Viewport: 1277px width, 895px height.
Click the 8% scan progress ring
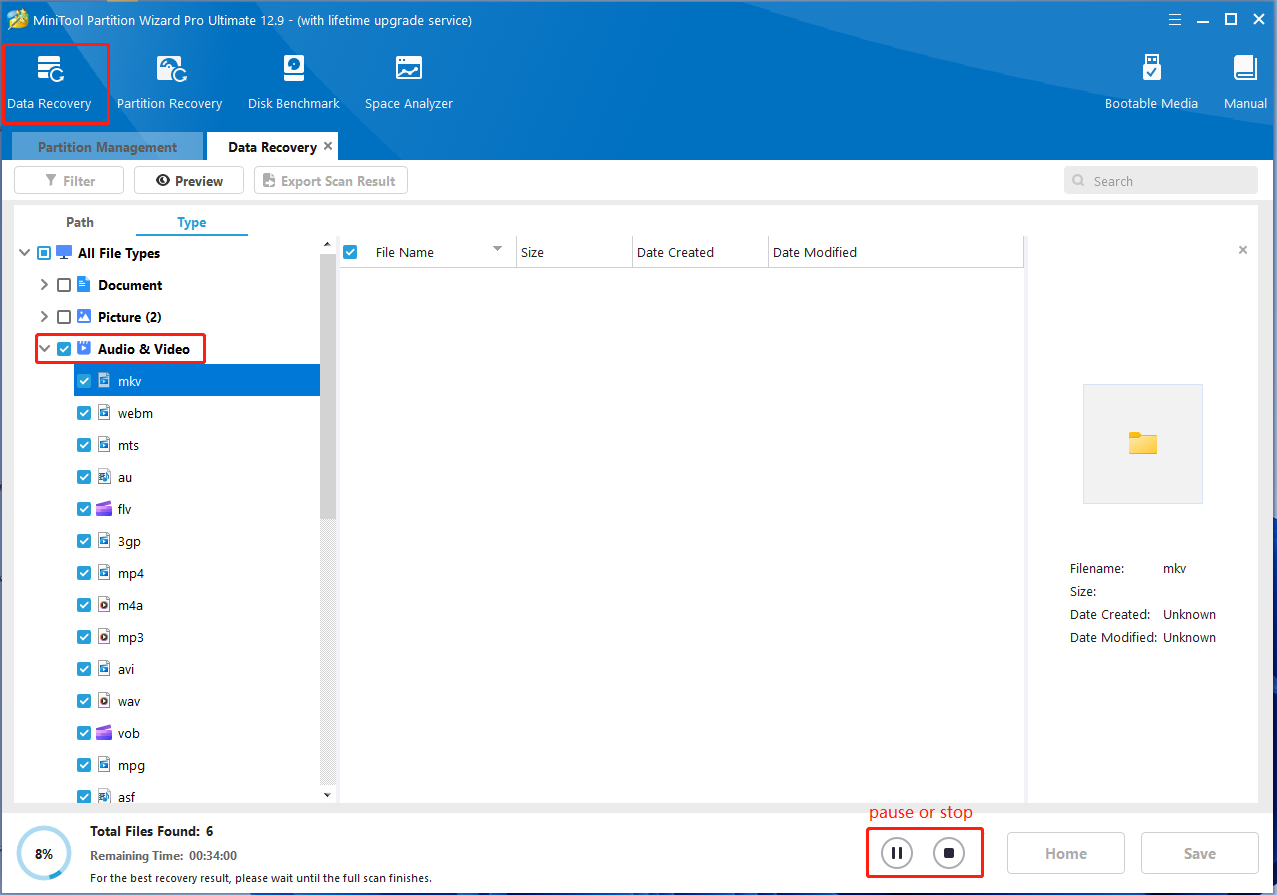click(x=44, y=854)
